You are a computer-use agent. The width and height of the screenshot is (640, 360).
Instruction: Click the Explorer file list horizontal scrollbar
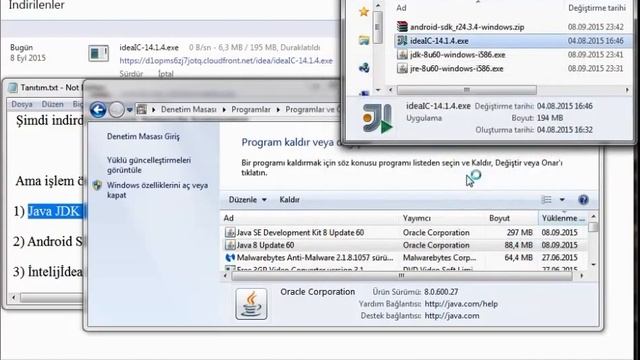(467, 90)
